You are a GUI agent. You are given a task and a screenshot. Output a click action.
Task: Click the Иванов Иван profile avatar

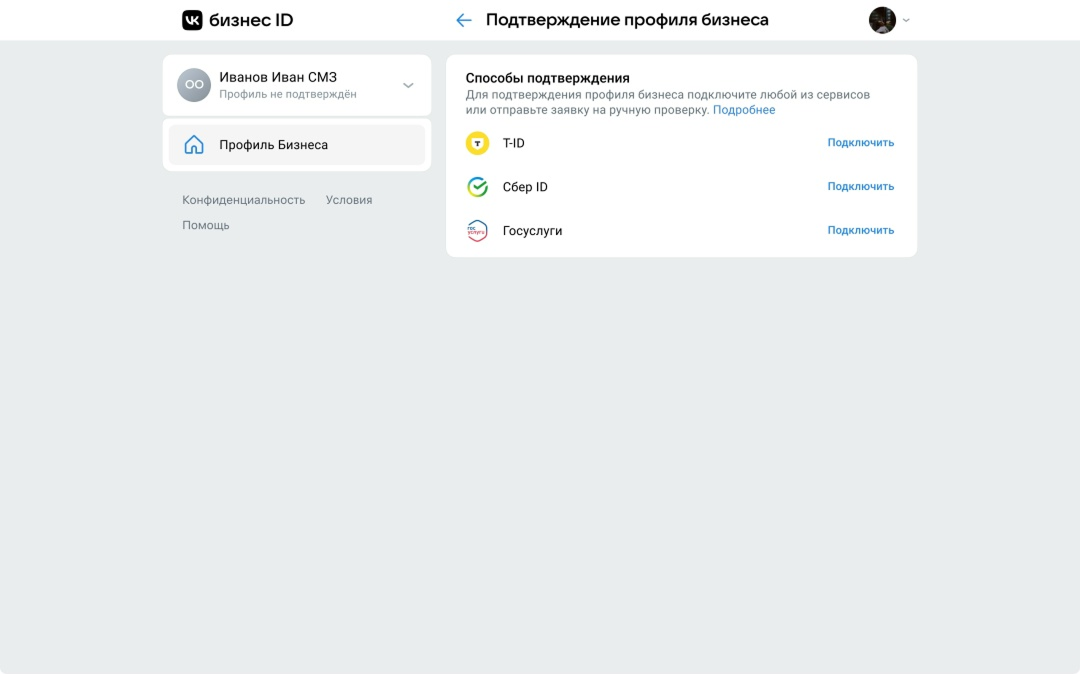tap(194, 85)
